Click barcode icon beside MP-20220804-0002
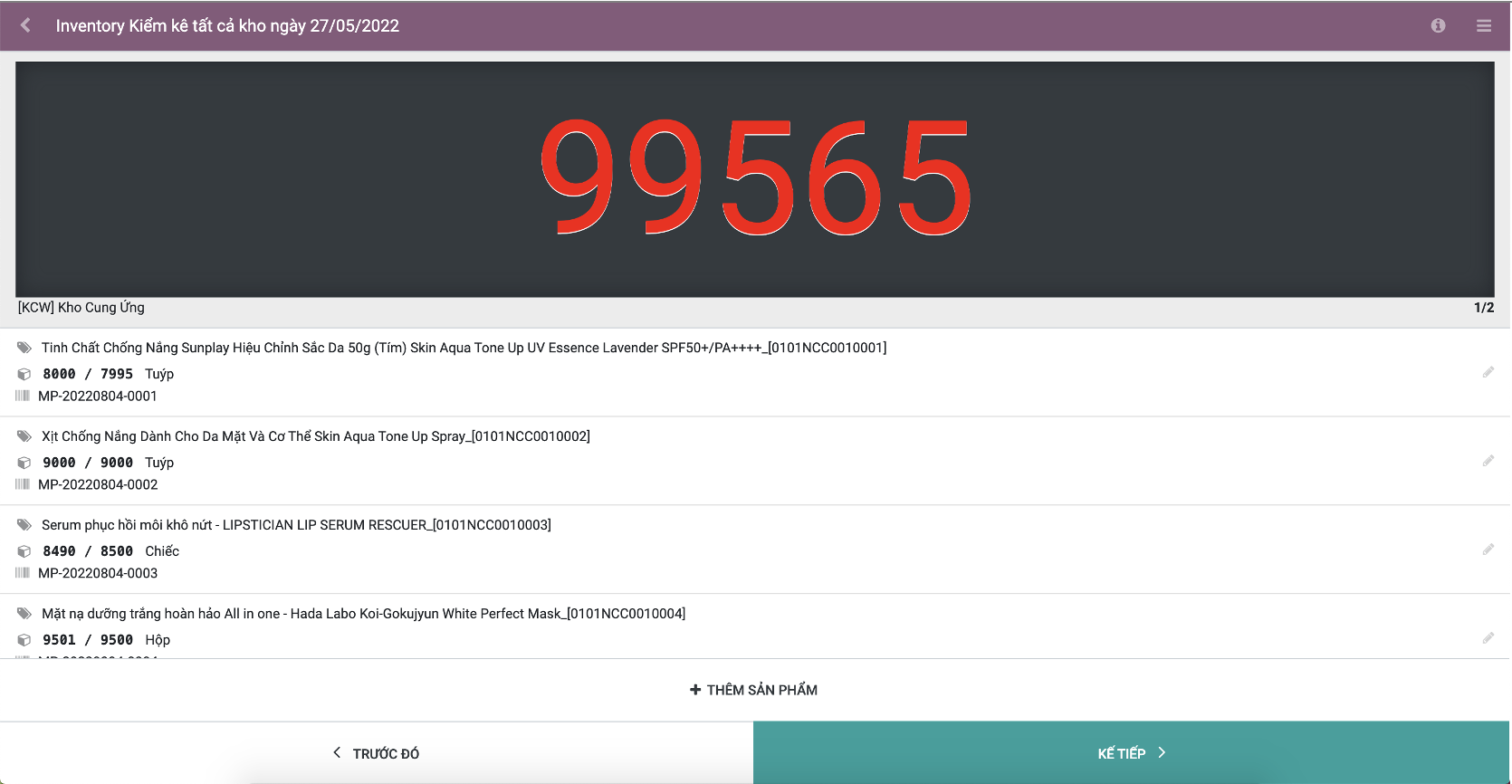 tap(23, 484)
